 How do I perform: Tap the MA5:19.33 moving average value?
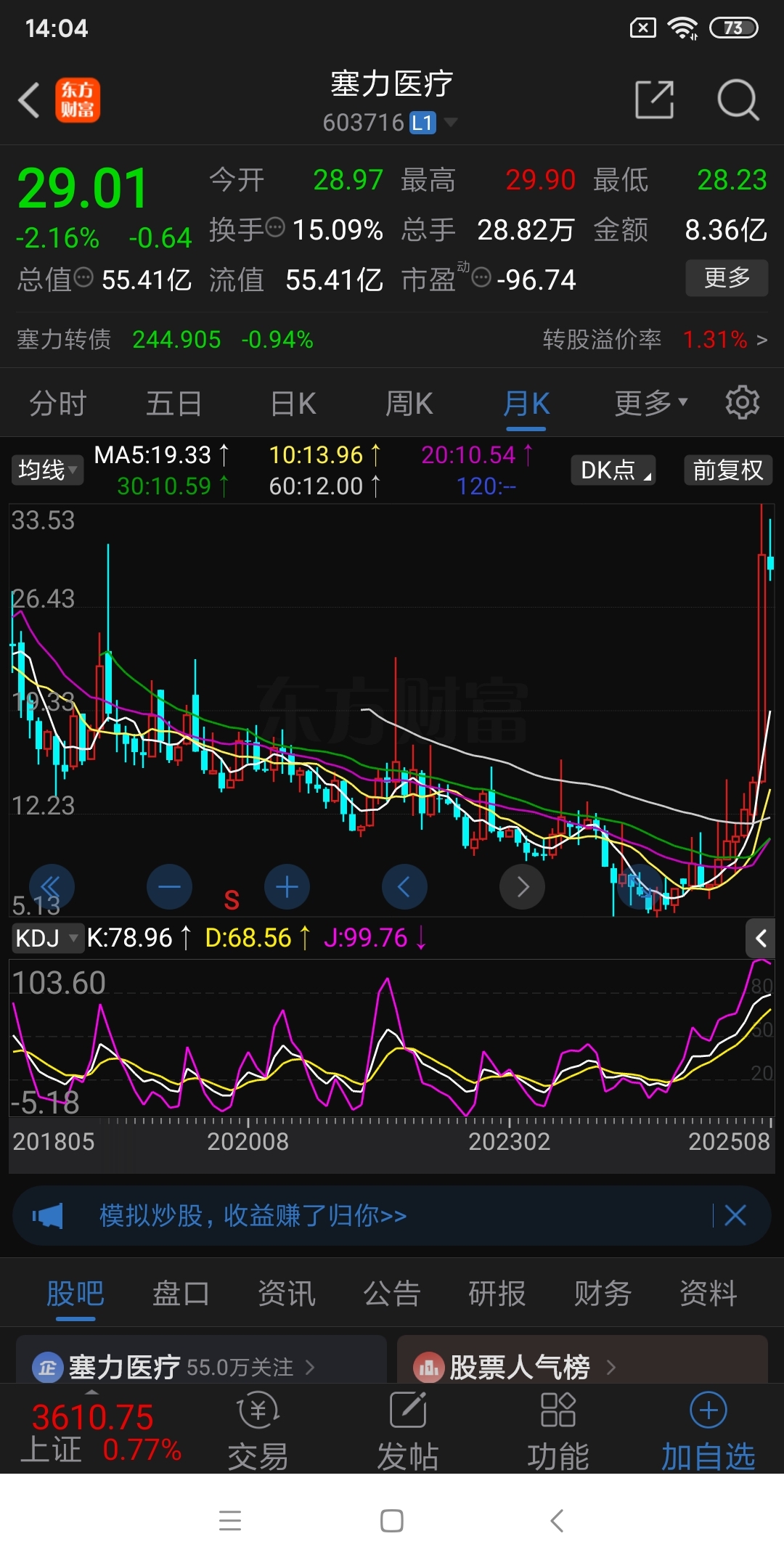click(x=162, y=455)
